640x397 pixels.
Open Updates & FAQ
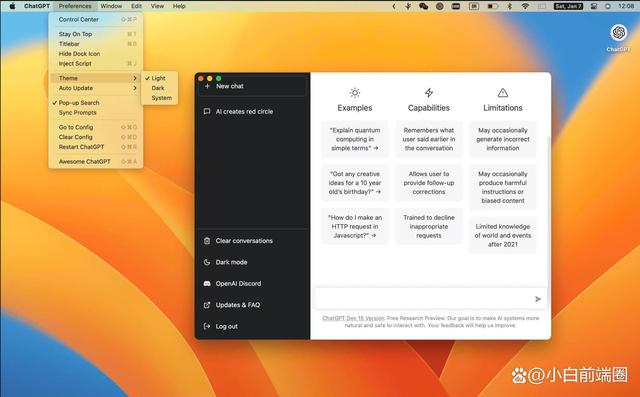tap(252, 305)
